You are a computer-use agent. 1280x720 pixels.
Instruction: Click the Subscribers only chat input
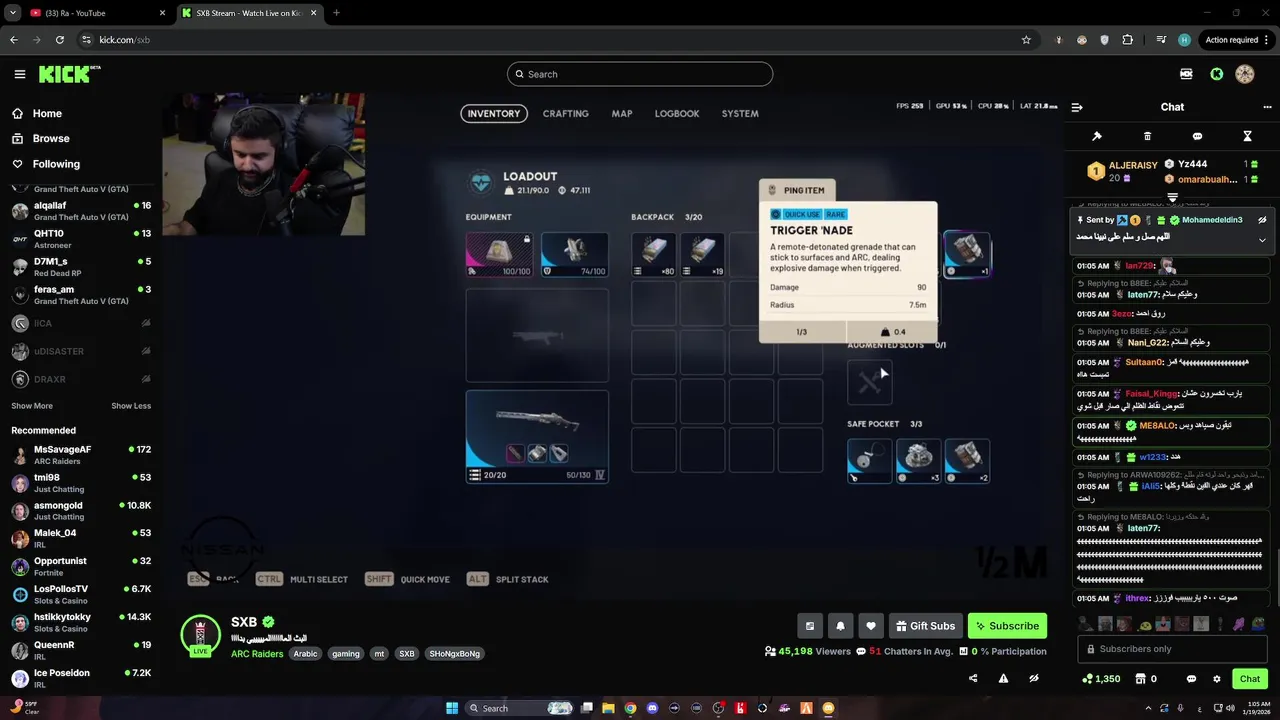[1173, 649]
